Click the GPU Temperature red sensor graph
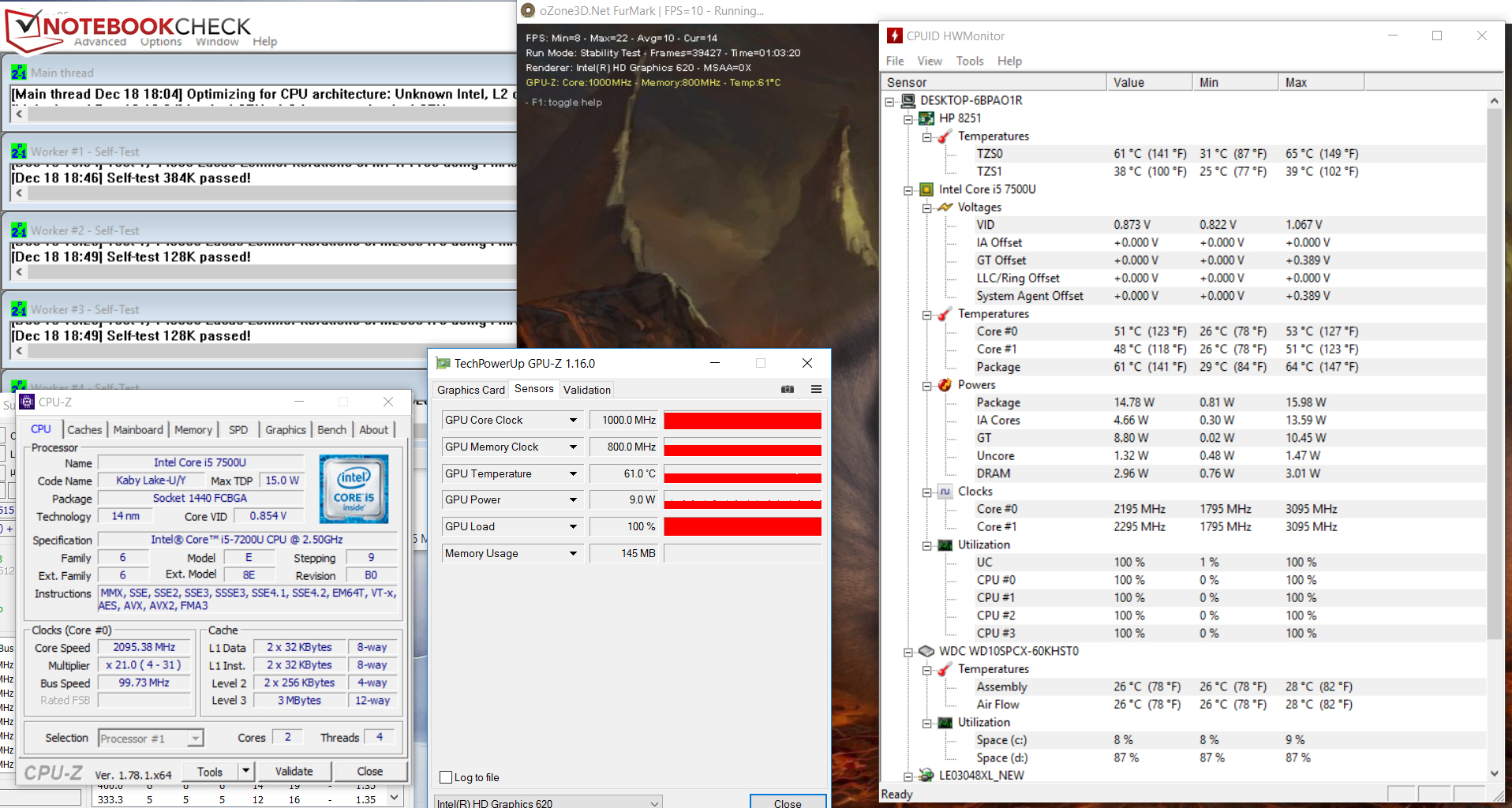 (x=743, y=474)
